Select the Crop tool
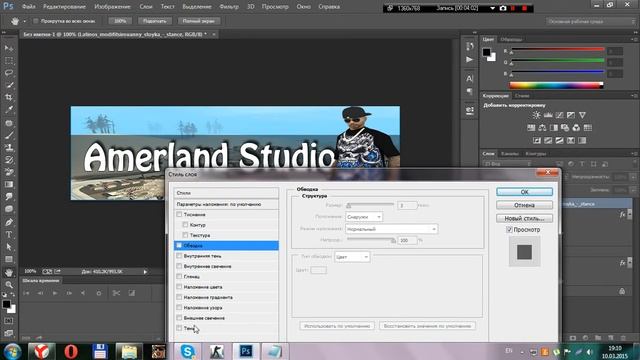The image size is (640, 360). point(9,98)
